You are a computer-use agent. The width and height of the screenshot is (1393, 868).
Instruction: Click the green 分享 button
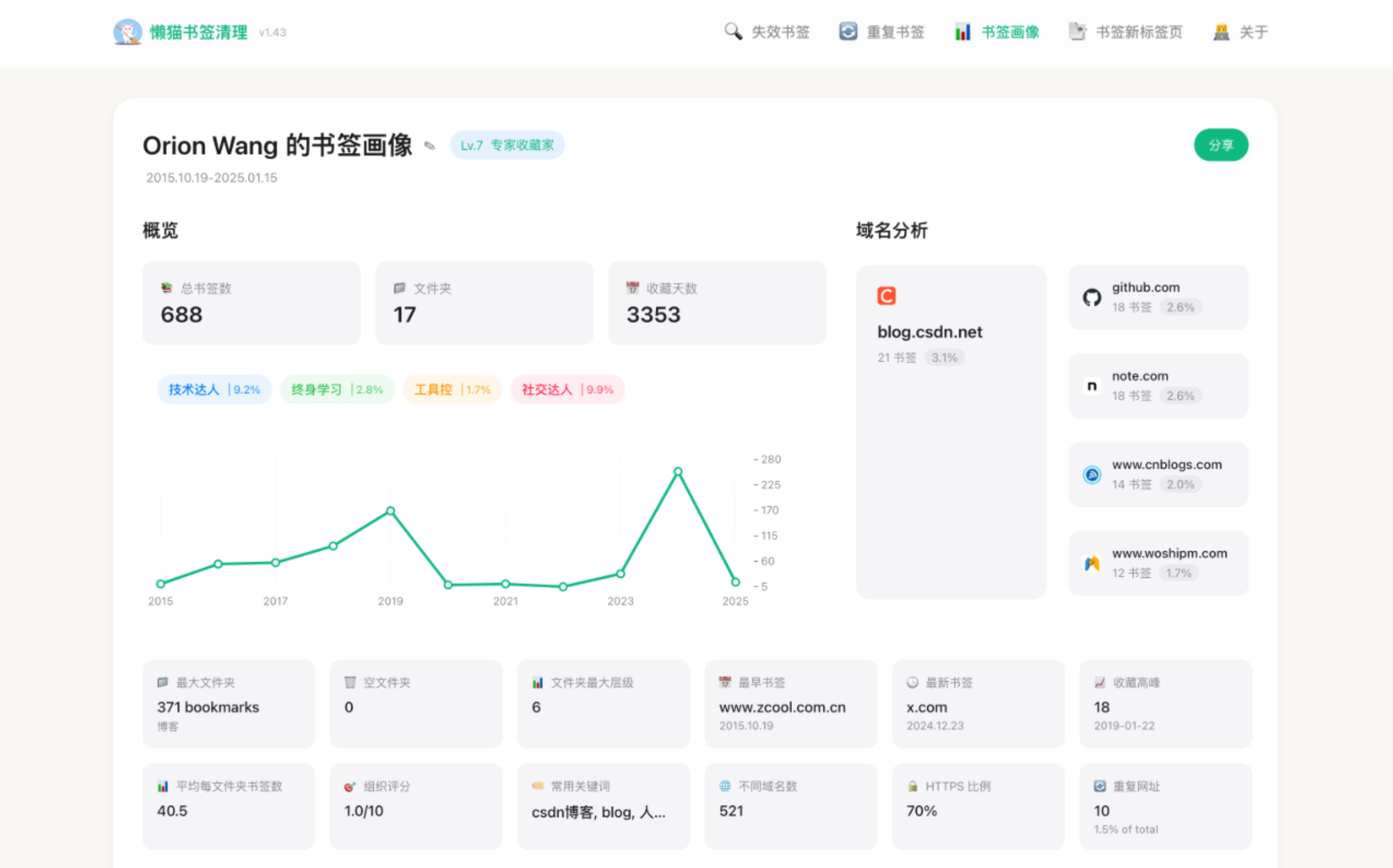tap(1221, 145)
